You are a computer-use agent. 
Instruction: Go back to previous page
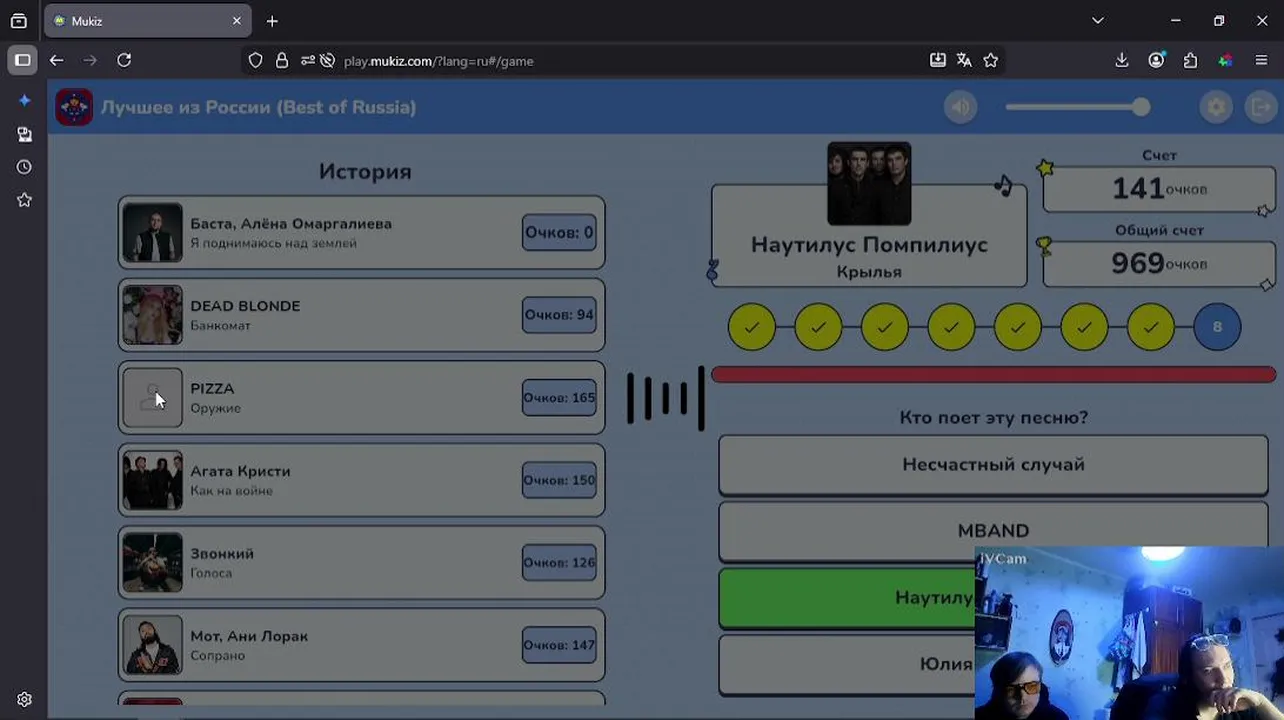[x=56, y=60]
